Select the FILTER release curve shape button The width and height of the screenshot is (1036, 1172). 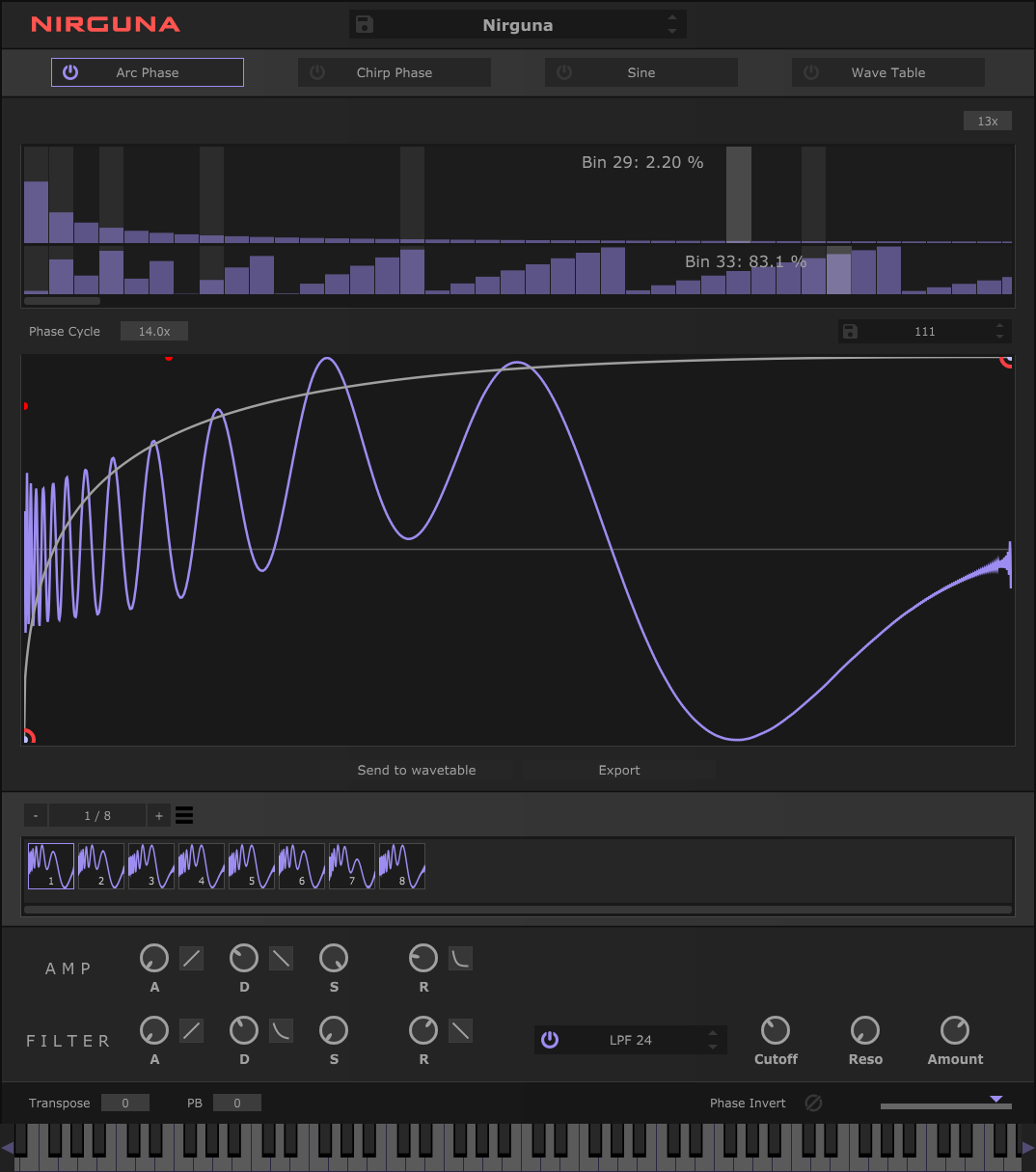[461, 1030]
